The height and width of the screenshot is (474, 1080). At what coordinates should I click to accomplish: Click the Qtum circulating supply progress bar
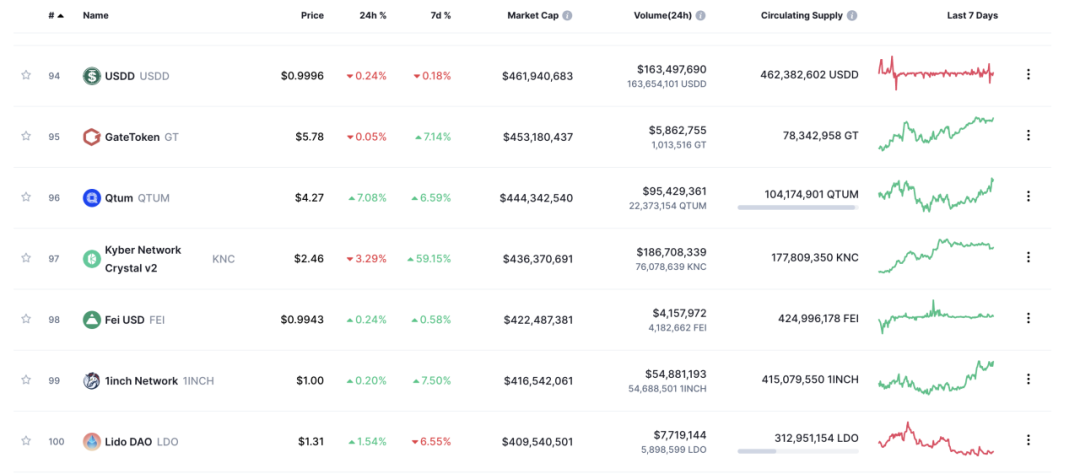coord(798,207)
